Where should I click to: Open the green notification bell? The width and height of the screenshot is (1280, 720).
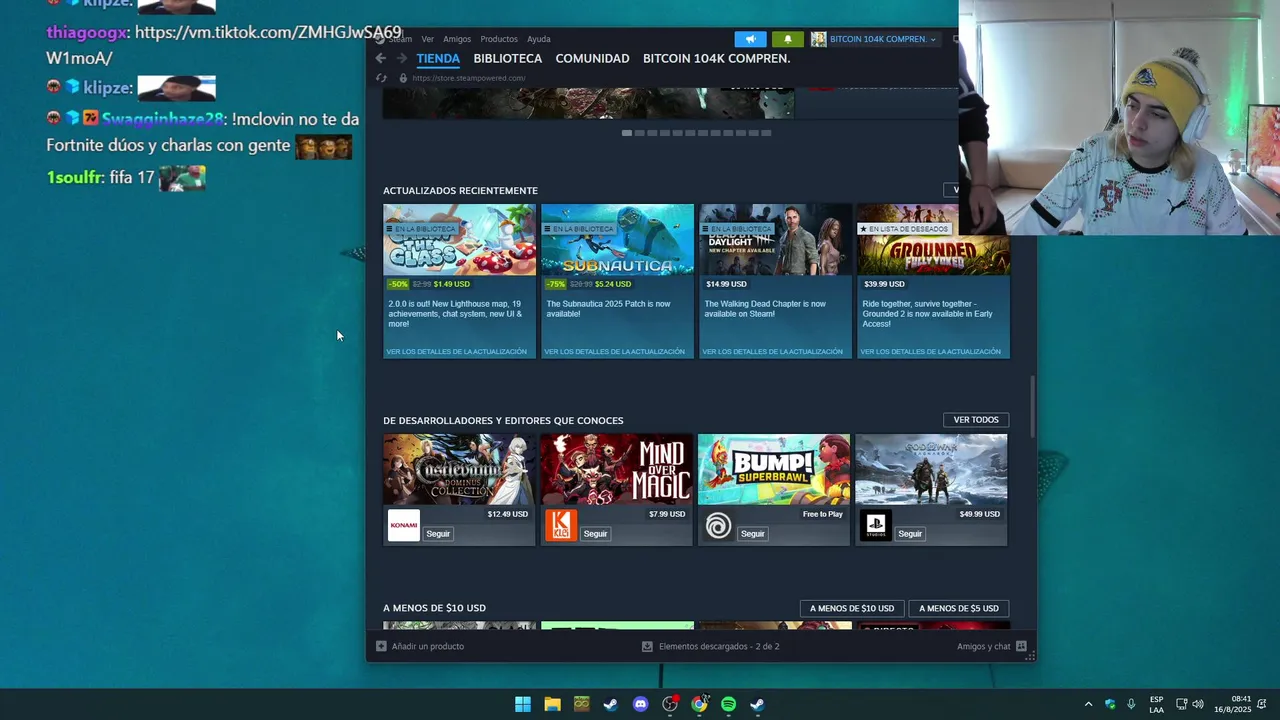[x=787, y=39]
